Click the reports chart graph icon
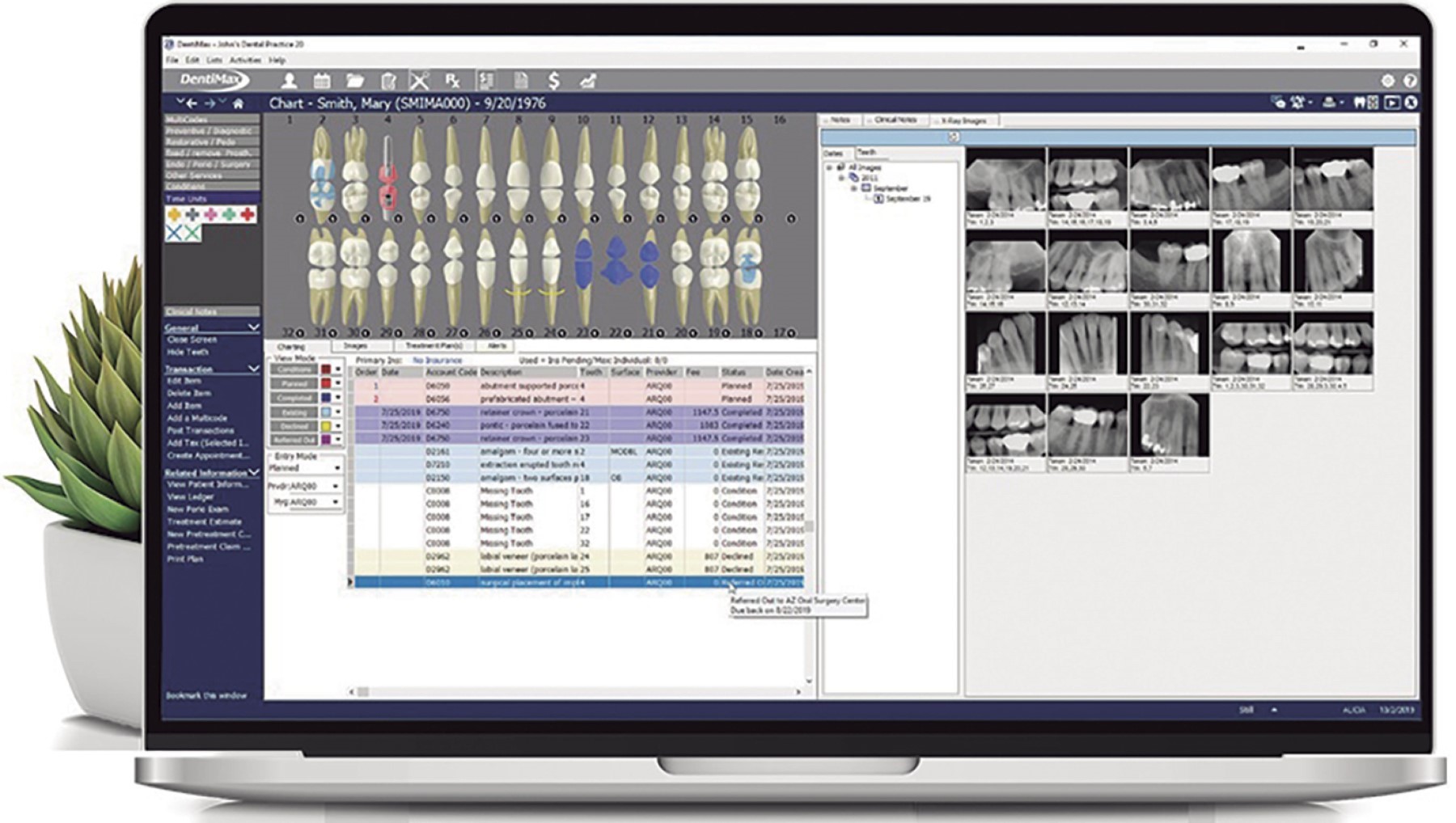1456x823 pixels. (587, 81)
